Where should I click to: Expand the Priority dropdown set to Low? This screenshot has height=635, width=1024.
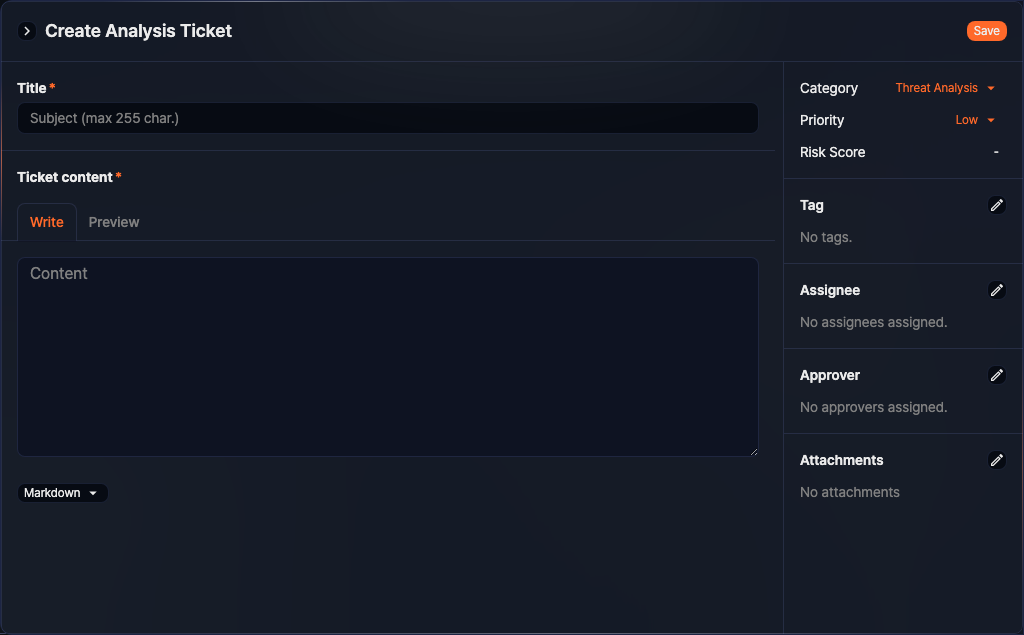point(966,120)
